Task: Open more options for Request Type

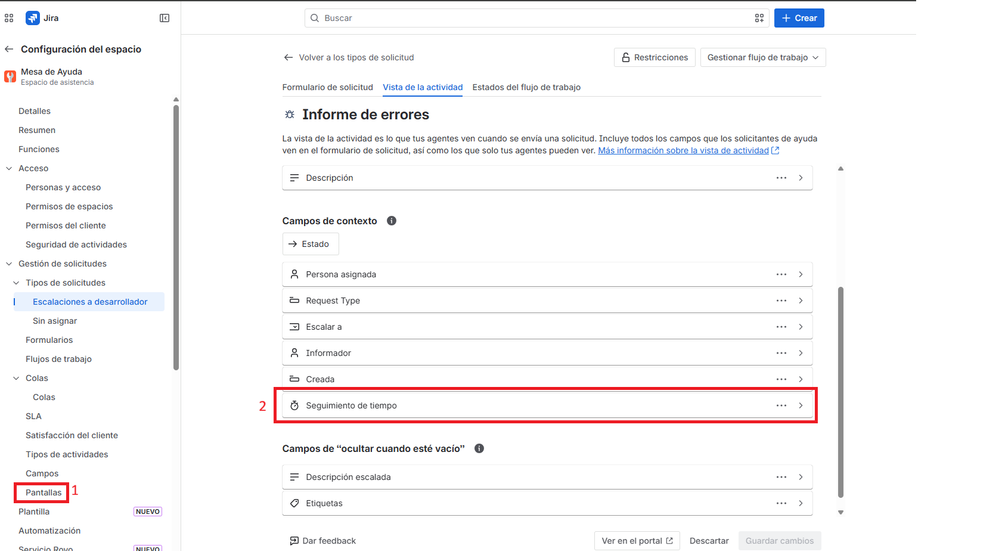Action: (781, 301)
